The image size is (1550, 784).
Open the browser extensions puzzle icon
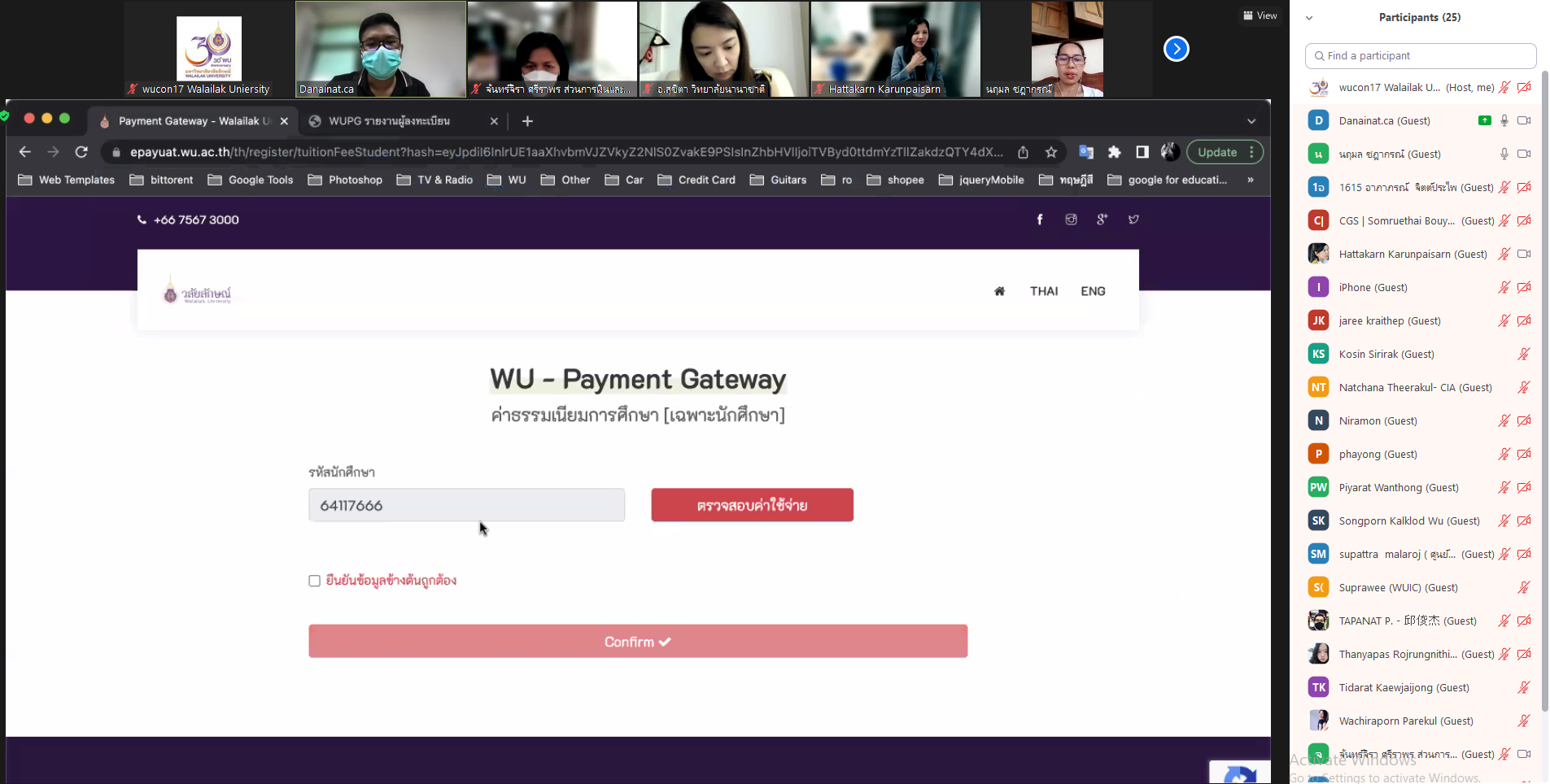tap(1114, 152)
